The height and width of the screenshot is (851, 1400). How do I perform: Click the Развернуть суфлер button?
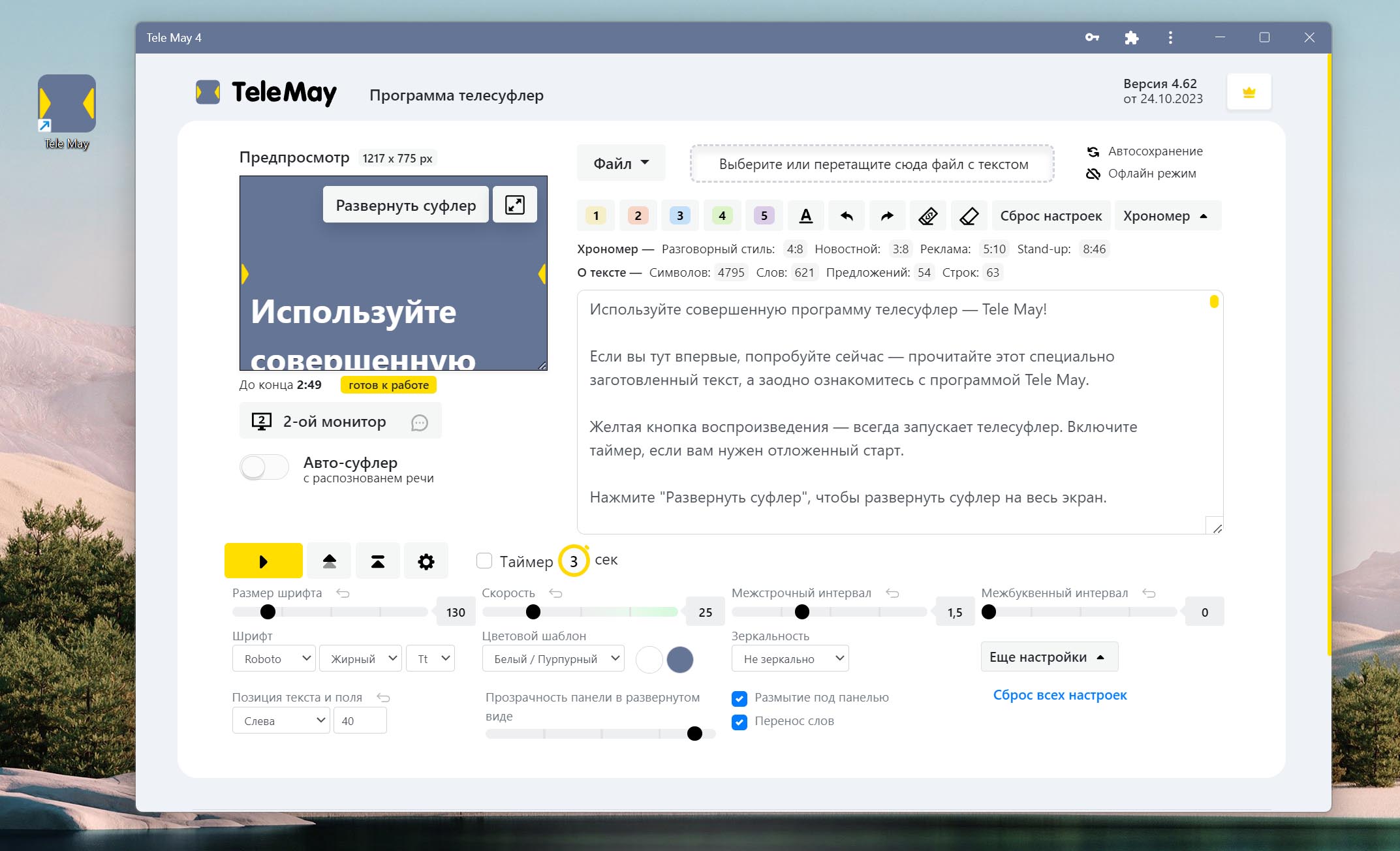point(406,205)
